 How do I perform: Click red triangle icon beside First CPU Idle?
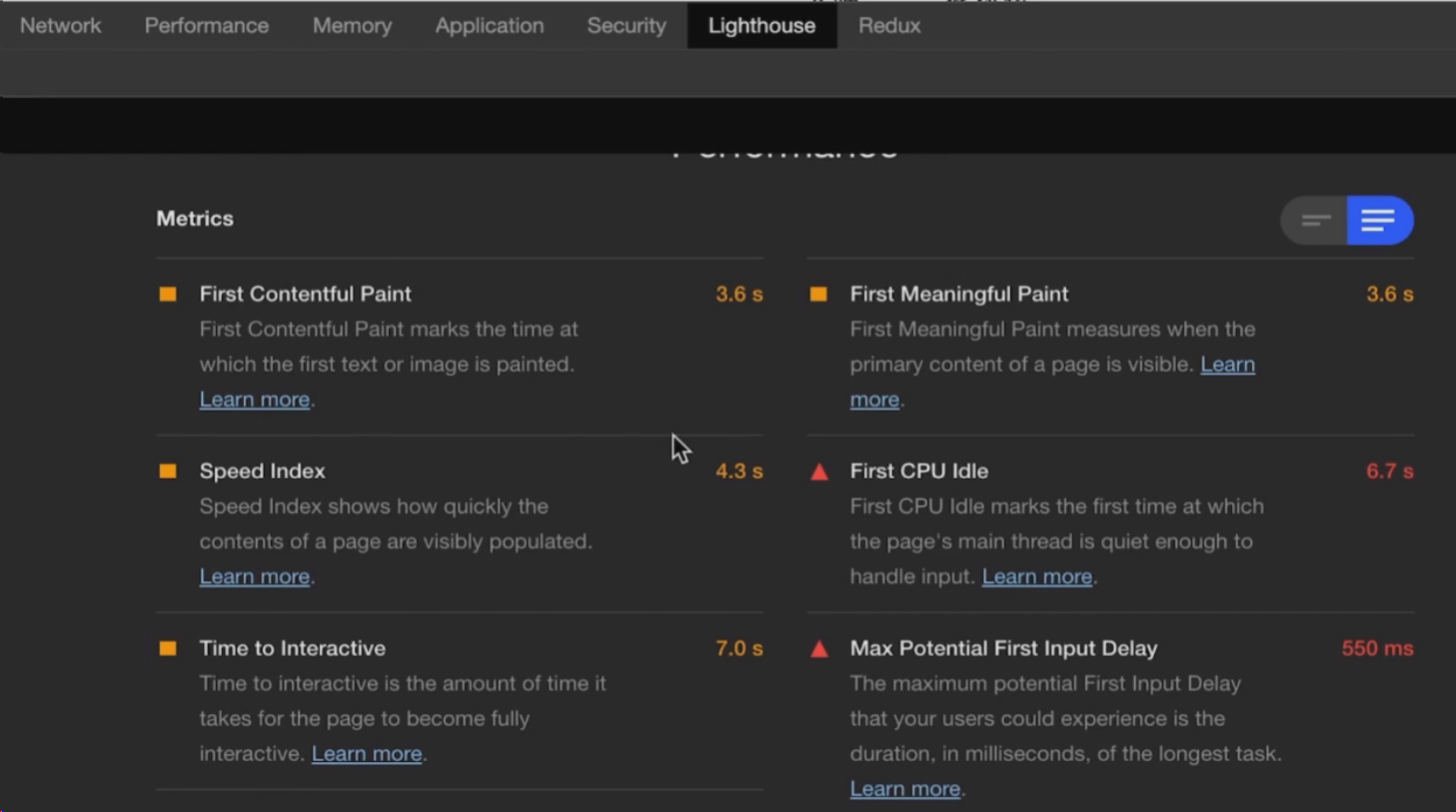[819, 471]
